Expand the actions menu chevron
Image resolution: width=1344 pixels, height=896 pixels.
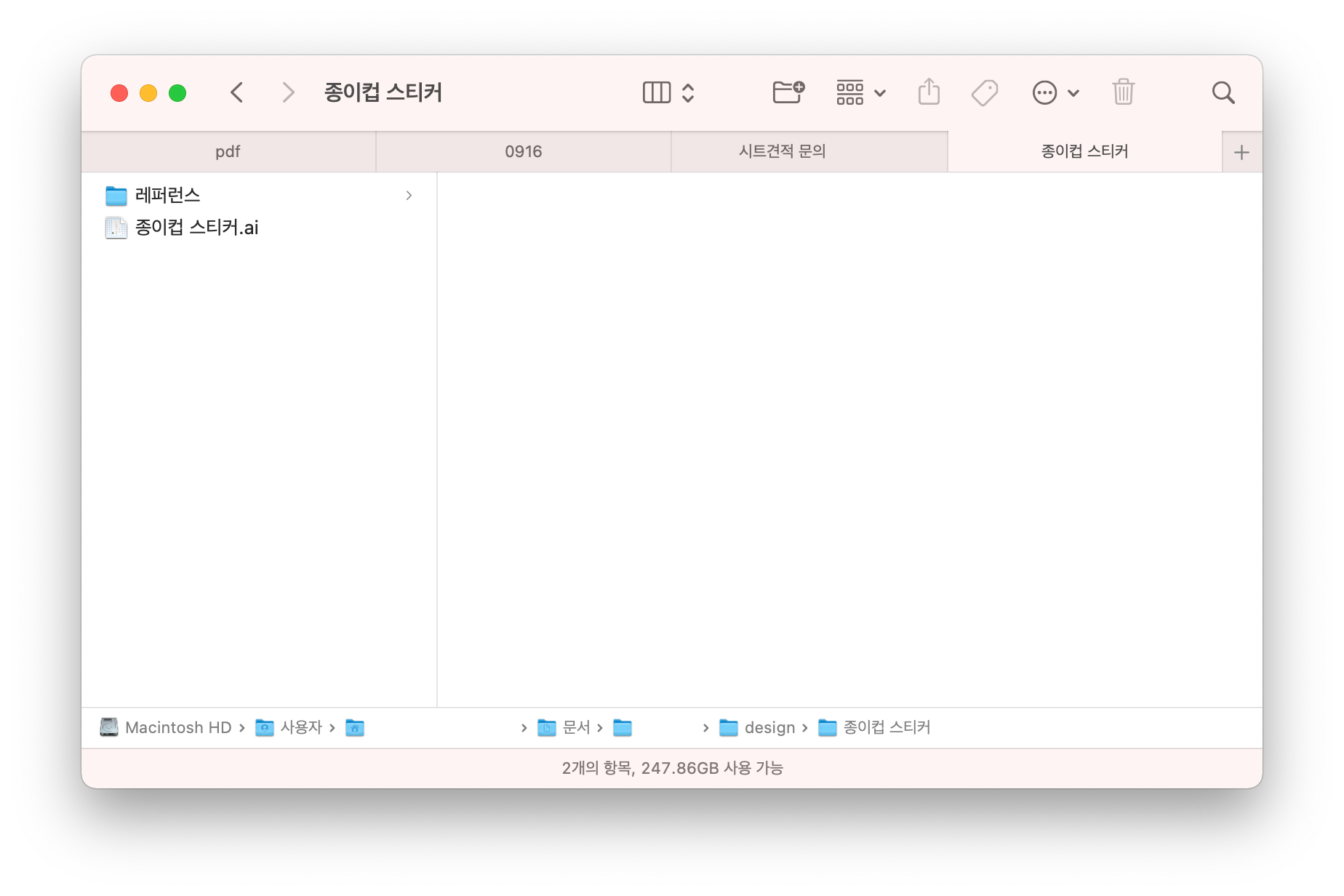(x=1073, y=93)
